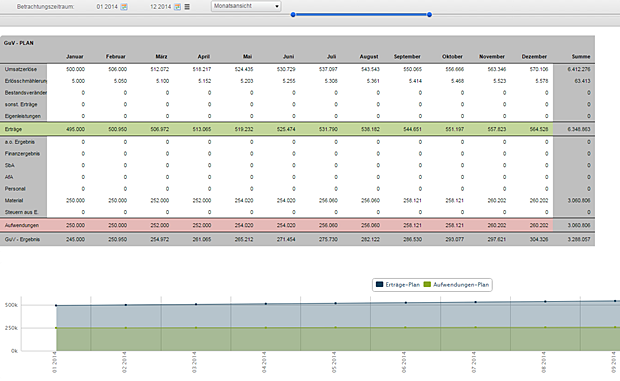Select the Umsatzerlöse row label

(x=21, y=69)
